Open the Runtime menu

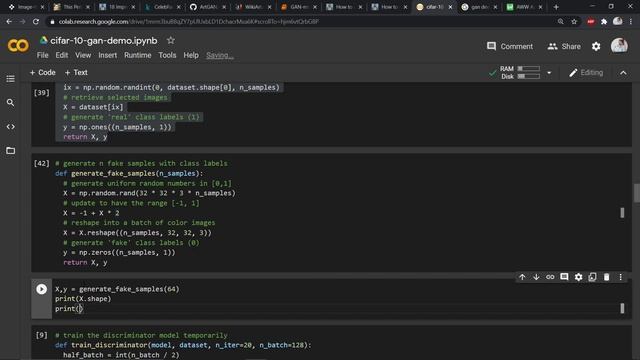[x=138, y=55]
